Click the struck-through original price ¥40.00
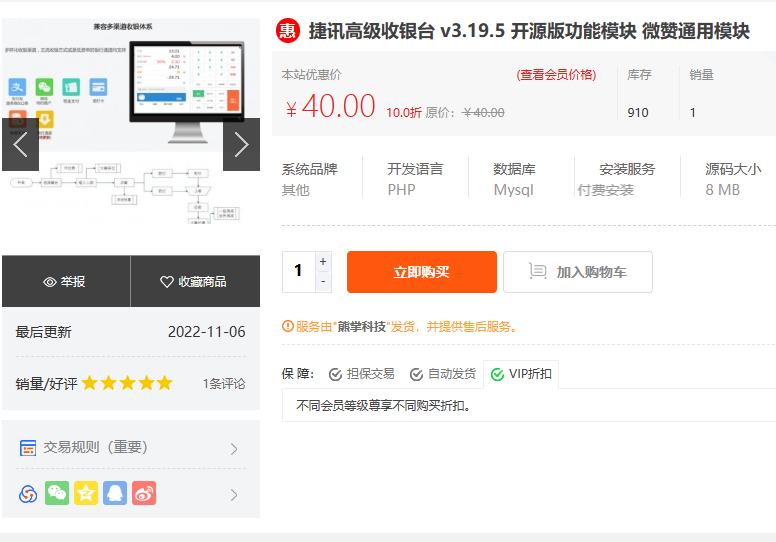This screenshot has width=776, height=542. 483,113
